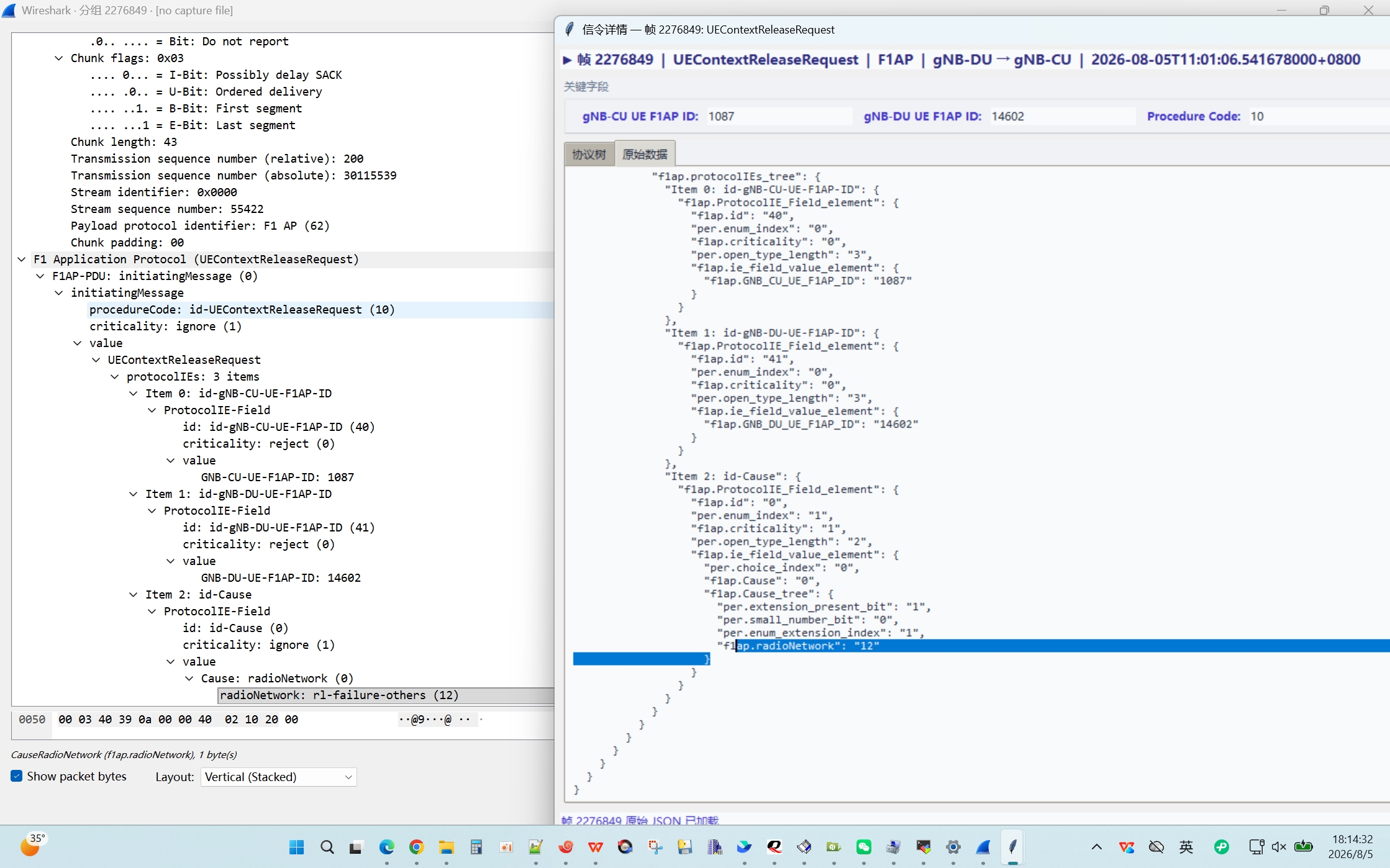The height and width of the screenshot is (868, 1390).
Task: Toggle the Show packet bytes checkbox
Action: (17, 776)
